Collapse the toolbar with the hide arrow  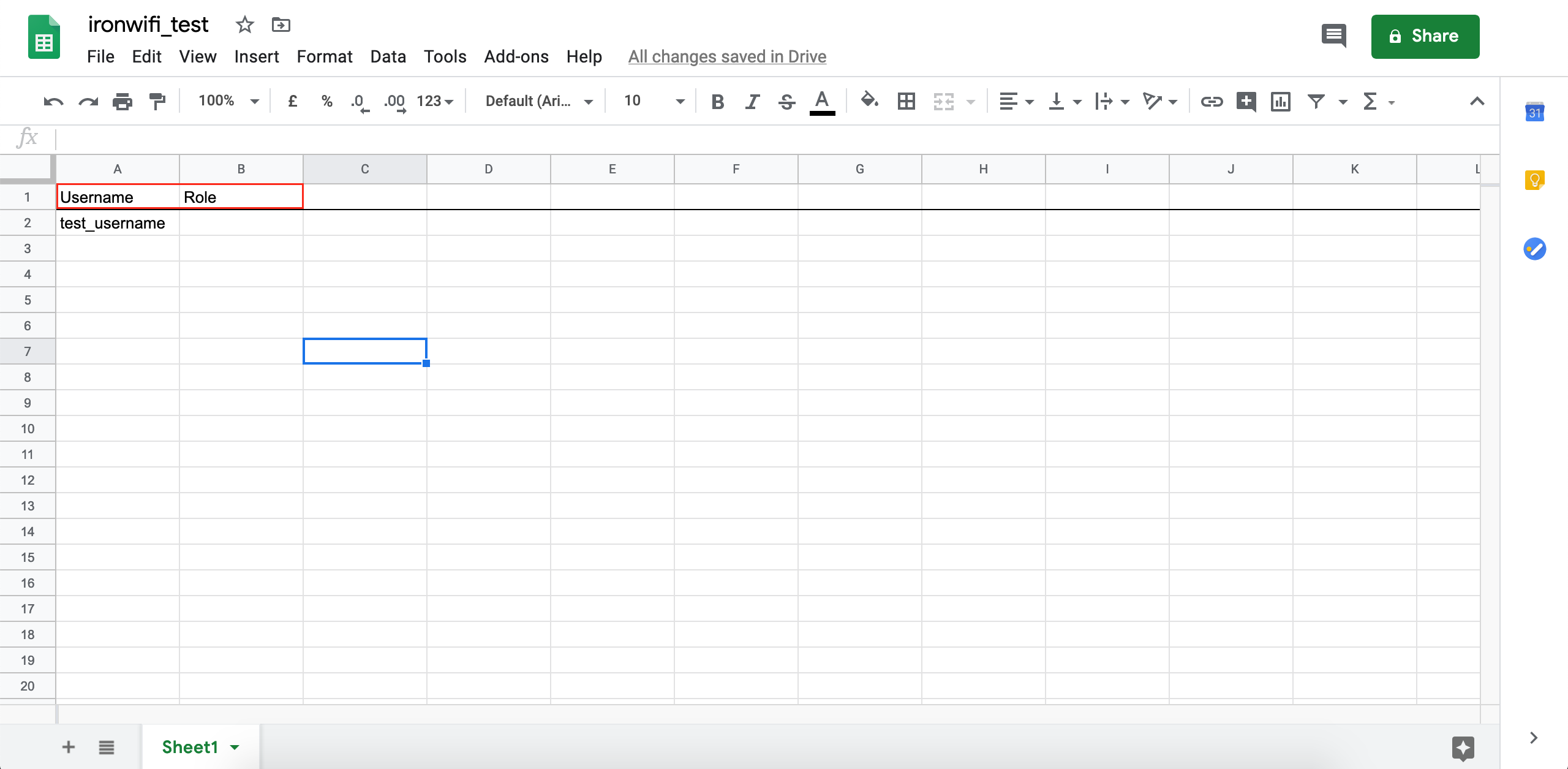coord(1478,101)
